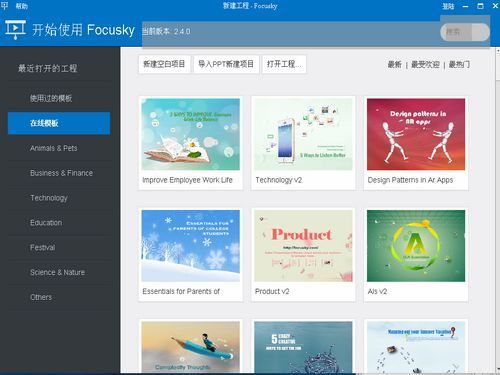Choose Business & Finance category
This screenshot has height=375, width=500.
pos(61,173)
